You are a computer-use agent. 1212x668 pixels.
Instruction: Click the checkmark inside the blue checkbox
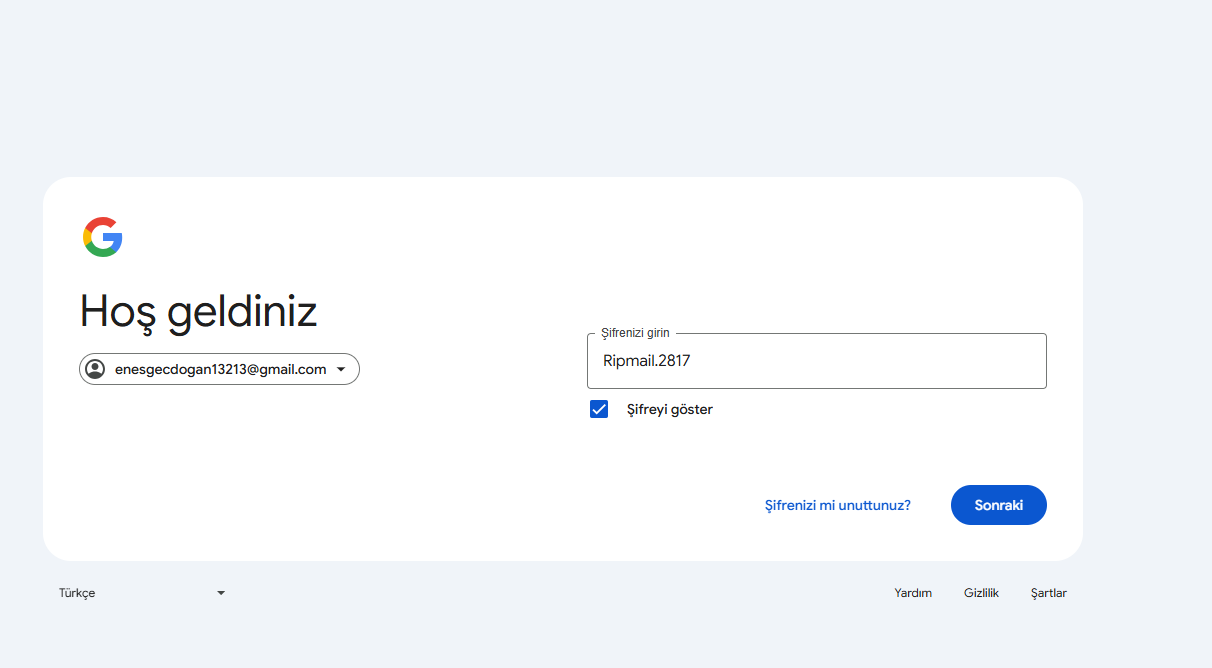tap(599, 409)
